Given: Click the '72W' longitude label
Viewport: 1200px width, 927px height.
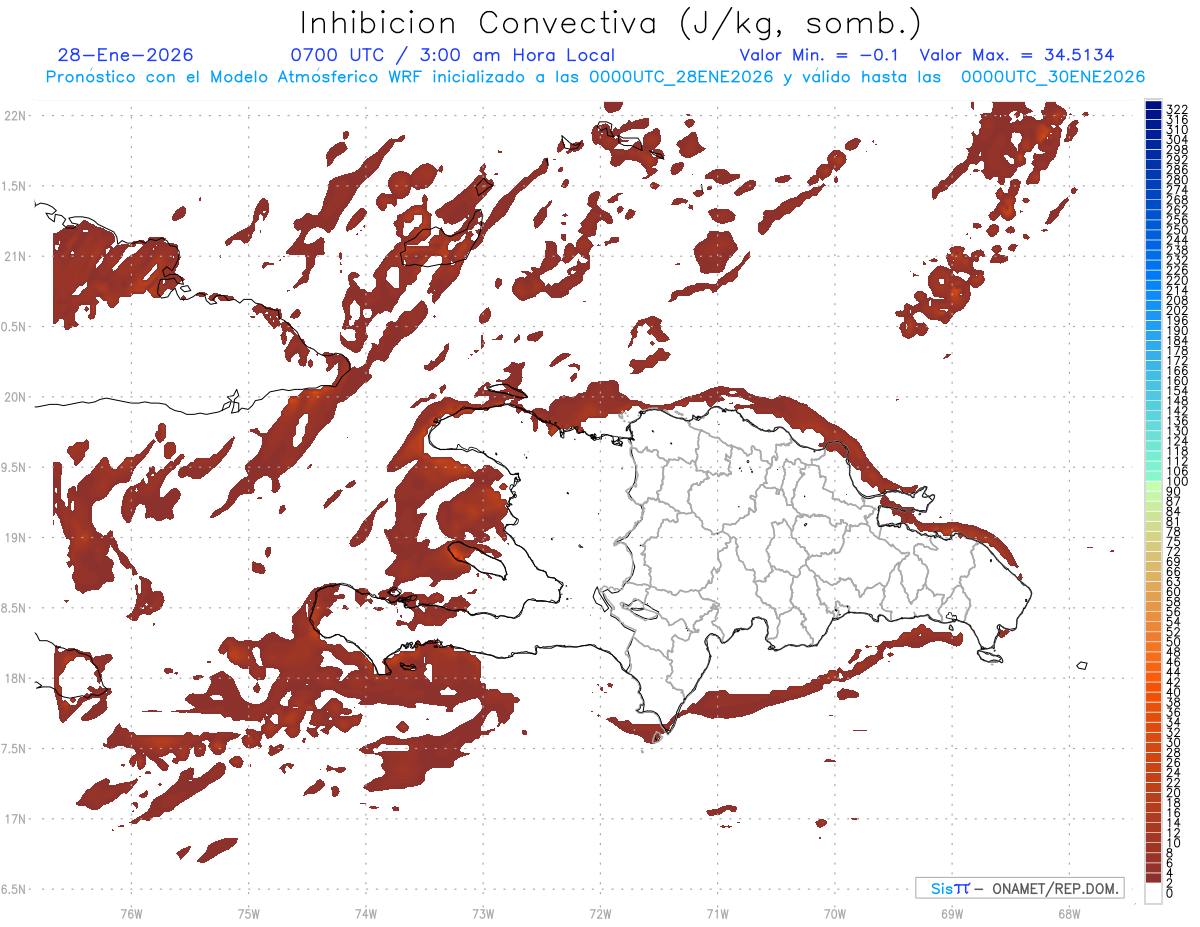Looking at the screenshot, I should coord(600,913).
